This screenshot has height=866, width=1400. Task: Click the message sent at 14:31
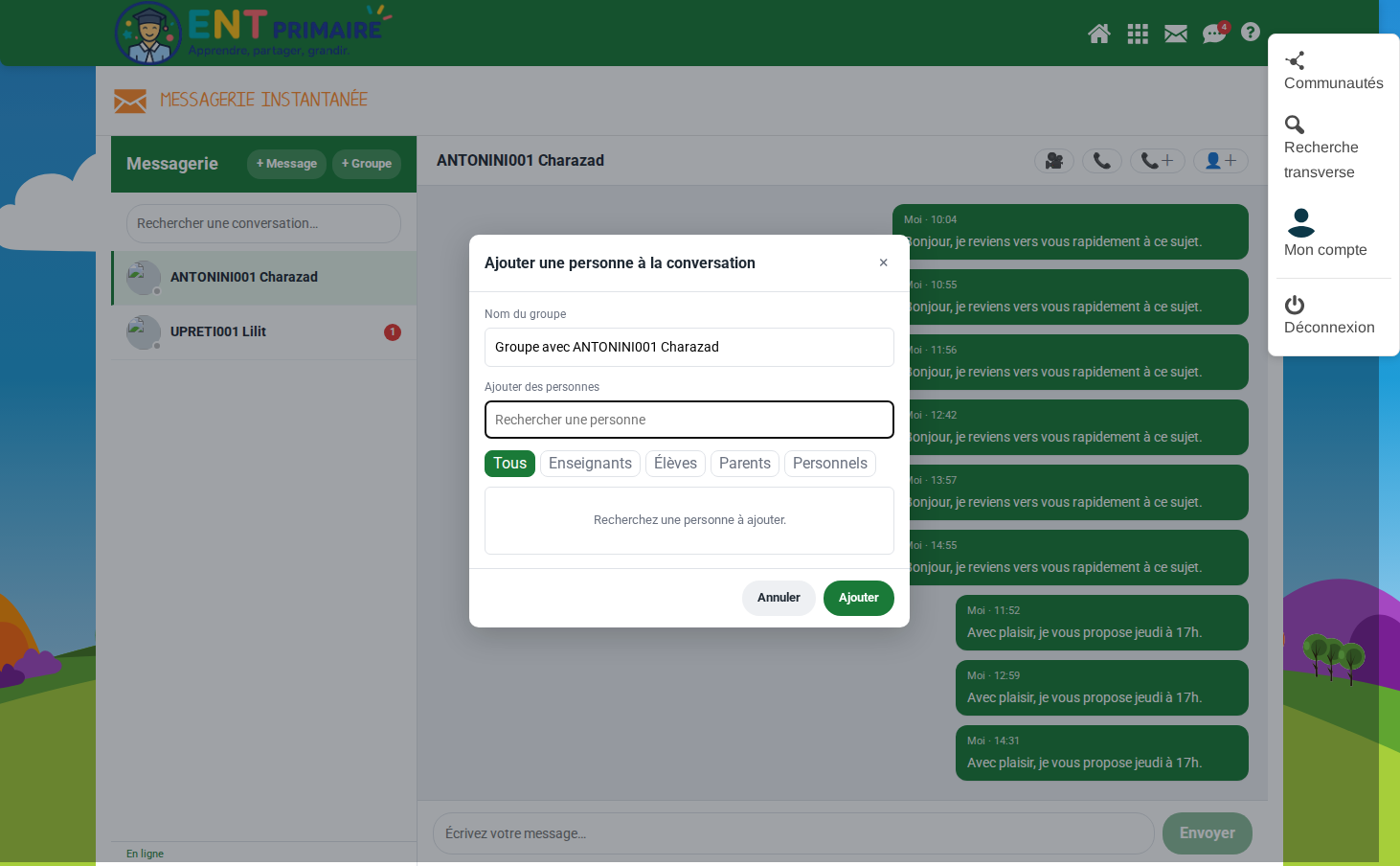point(1102,753)
